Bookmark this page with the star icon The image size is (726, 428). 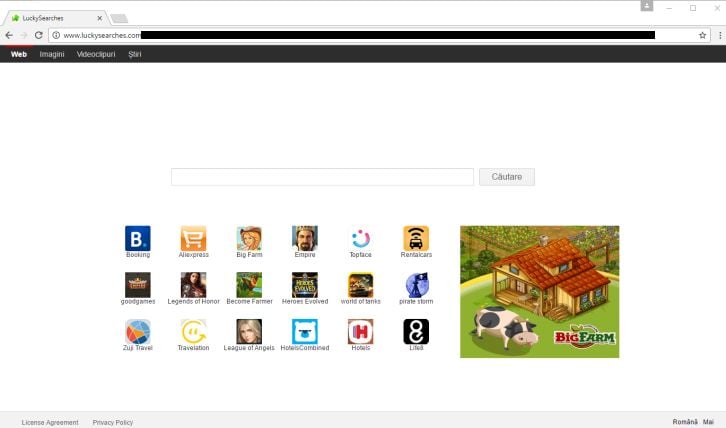[702, 35]
